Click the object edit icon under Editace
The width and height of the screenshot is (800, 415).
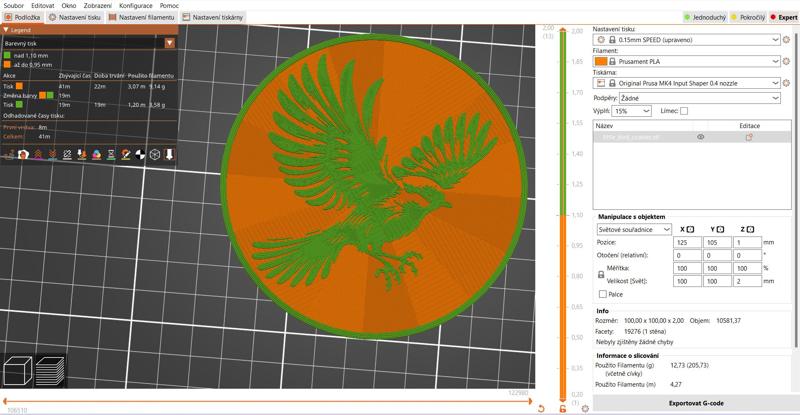click(749, 137)
